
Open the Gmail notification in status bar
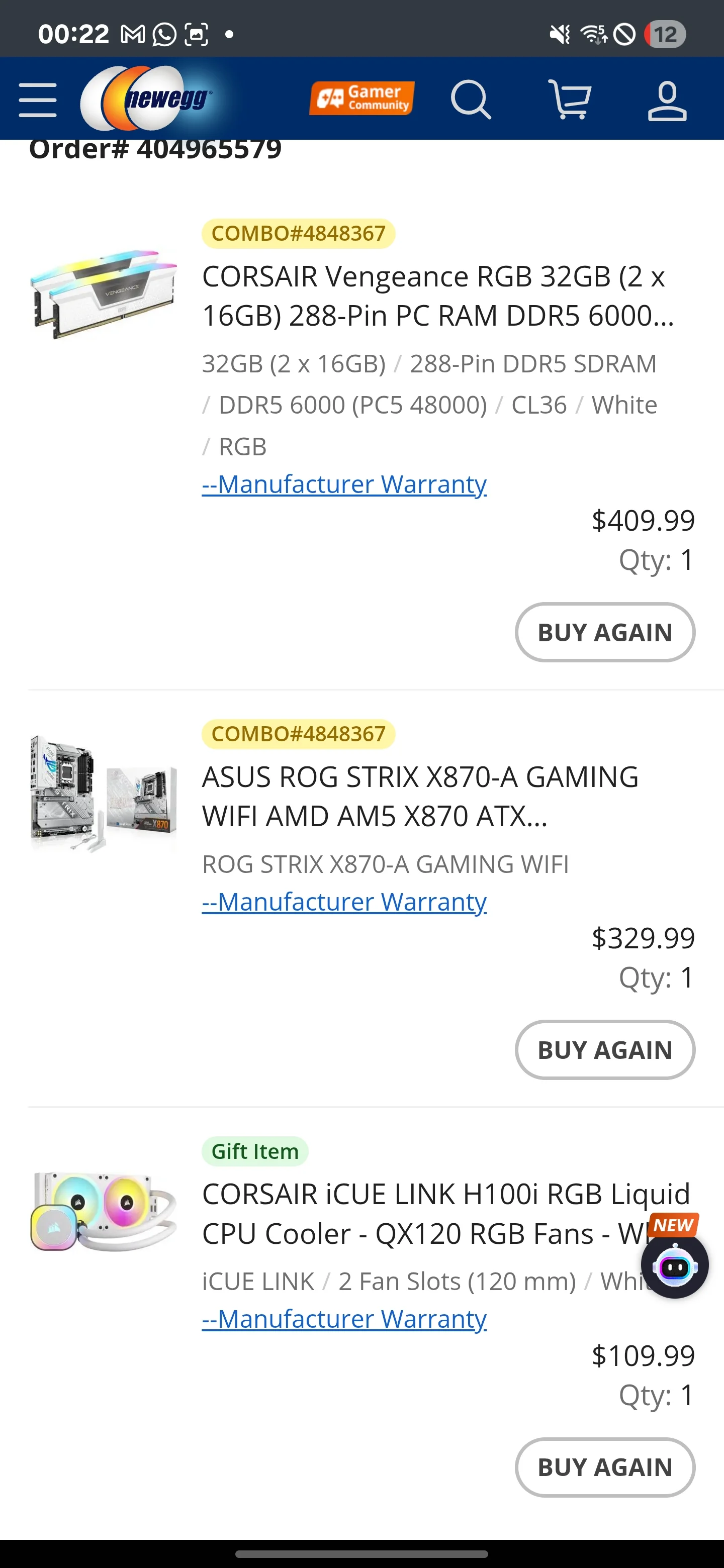[x=133, y=34]
